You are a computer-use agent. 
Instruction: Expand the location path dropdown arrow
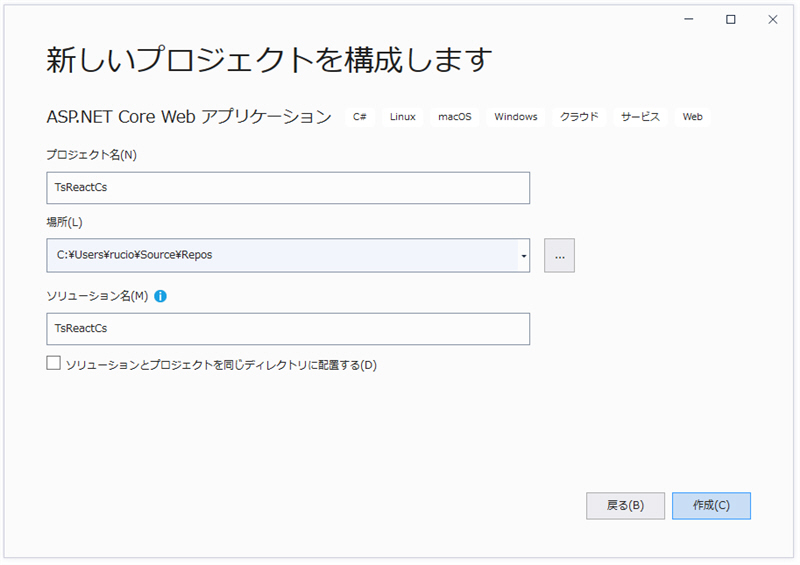524,255
